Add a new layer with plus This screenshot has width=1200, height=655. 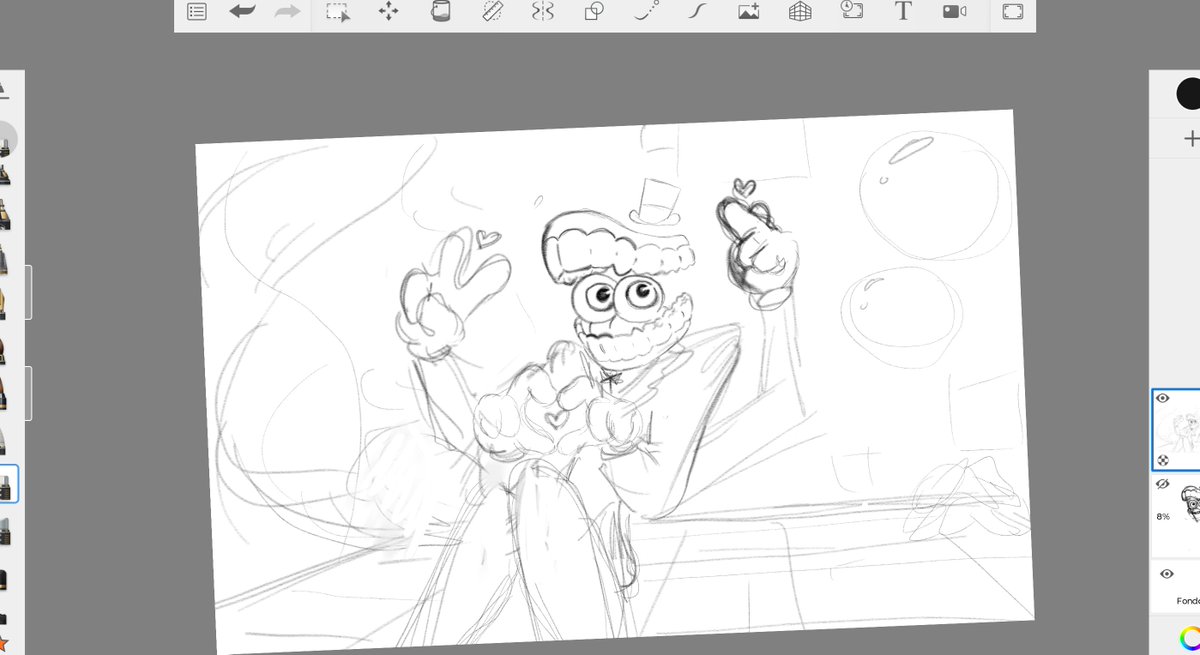(x=1191, y=138)
